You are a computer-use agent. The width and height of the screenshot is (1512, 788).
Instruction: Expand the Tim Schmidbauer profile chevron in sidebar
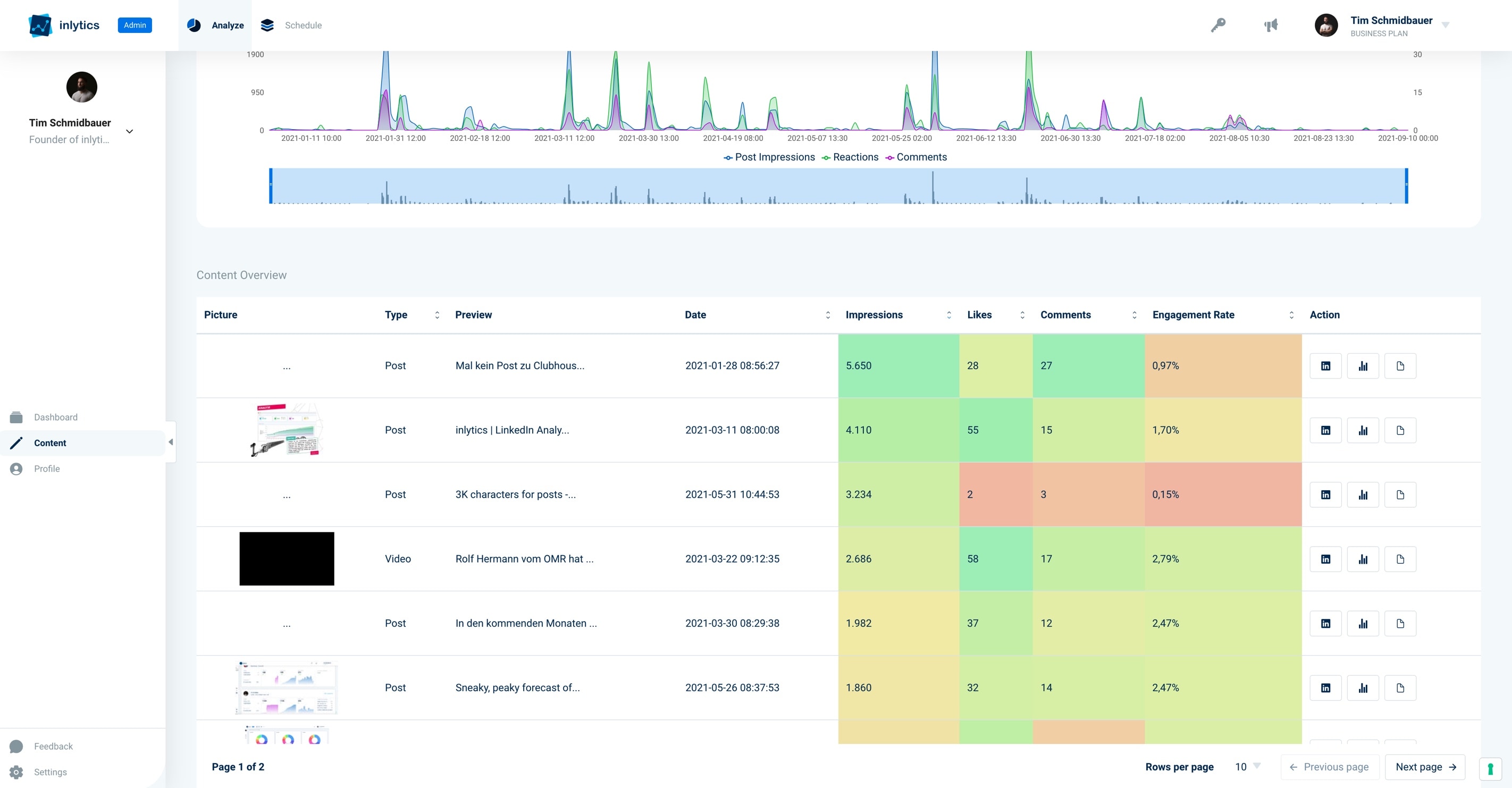(130, 131)
